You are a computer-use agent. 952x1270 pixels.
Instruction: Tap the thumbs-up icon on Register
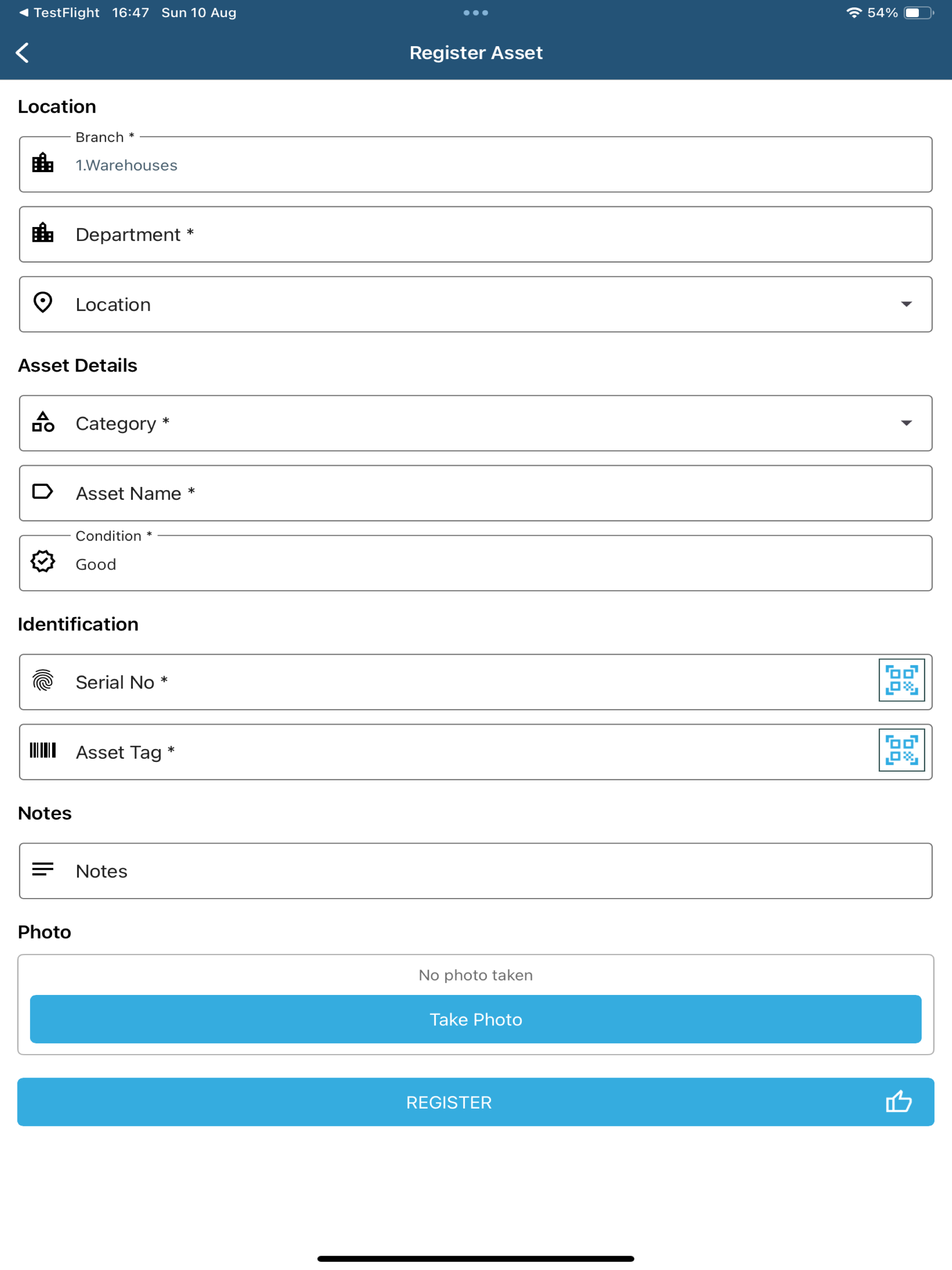898,1102
